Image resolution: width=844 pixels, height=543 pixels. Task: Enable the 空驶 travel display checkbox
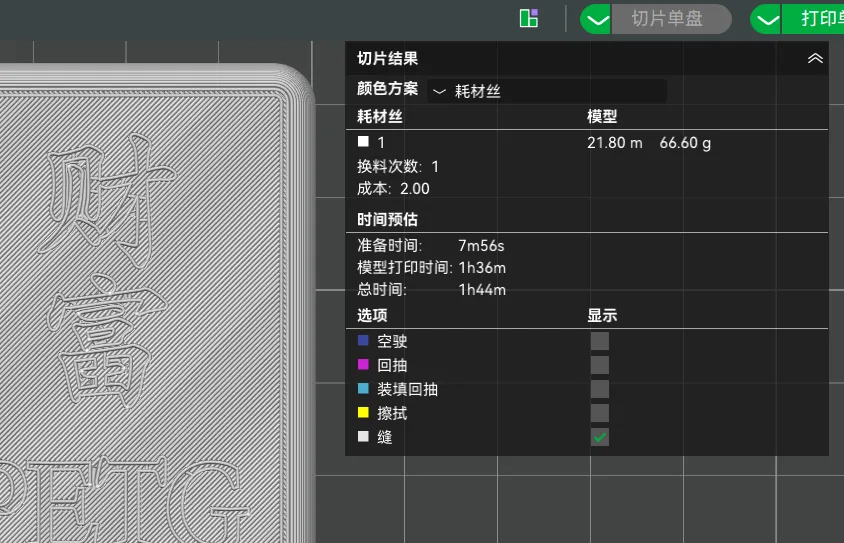pos(600,341)
